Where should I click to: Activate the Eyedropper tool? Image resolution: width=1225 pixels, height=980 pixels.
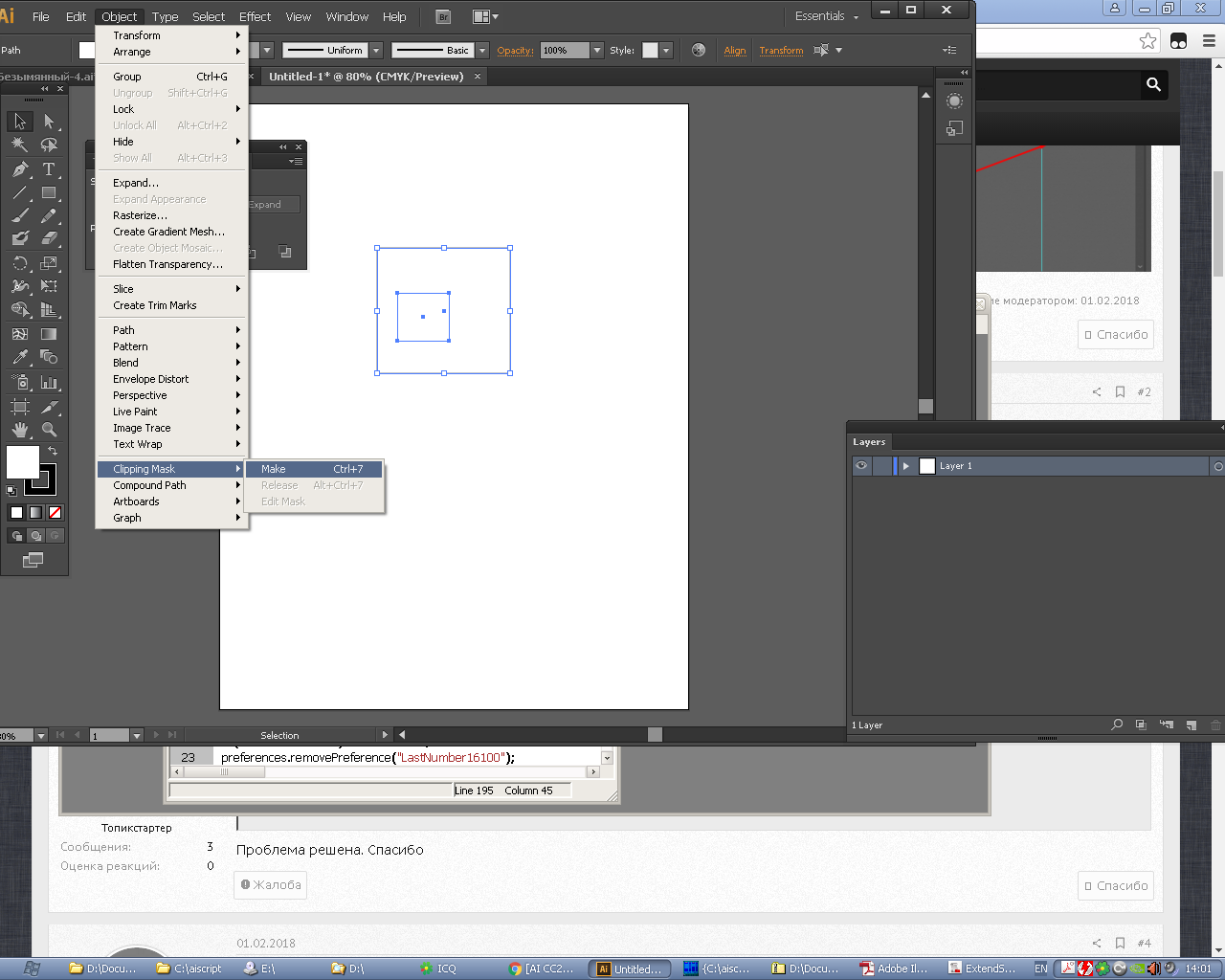pos(19,358)
